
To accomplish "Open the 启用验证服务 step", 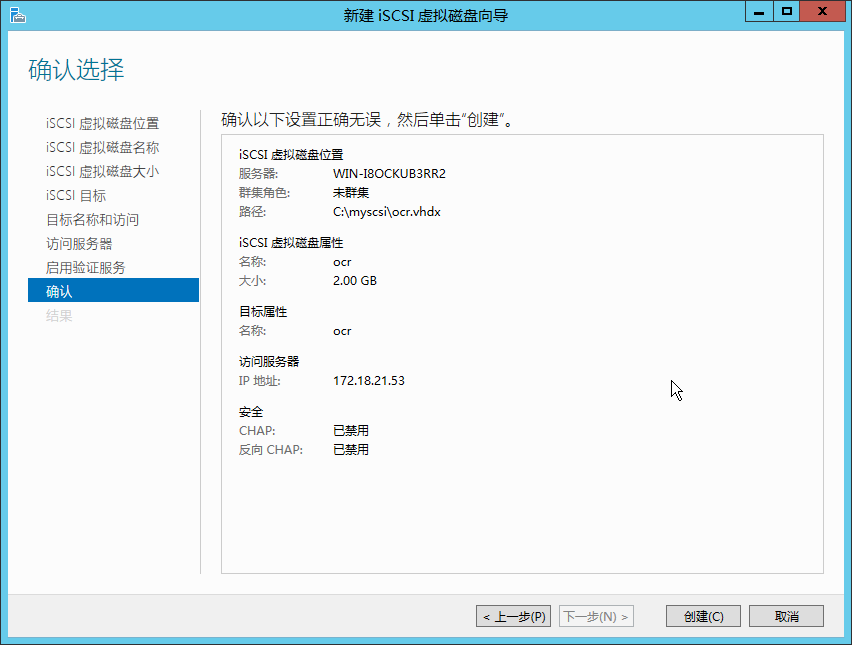I will coord(85,267).
